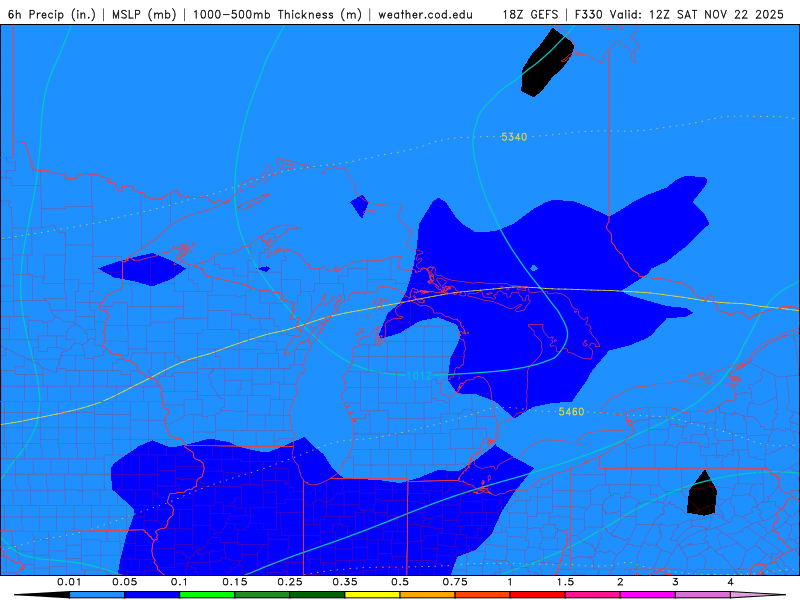Screen dimensions: 800x600
Task: Click the bright green 0.1 legend swatch
Action: pos(207,595)
